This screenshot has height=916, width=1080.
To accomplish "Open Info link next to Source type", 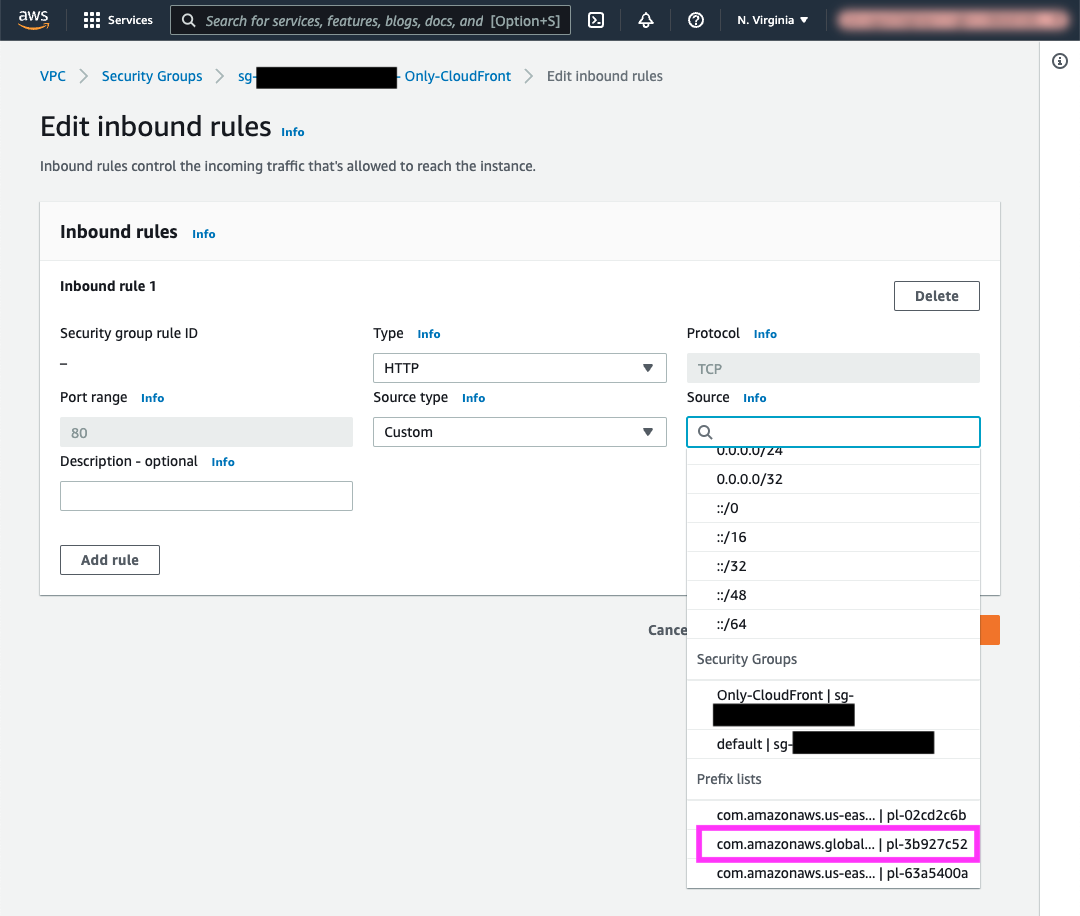I will coord(473,398).
